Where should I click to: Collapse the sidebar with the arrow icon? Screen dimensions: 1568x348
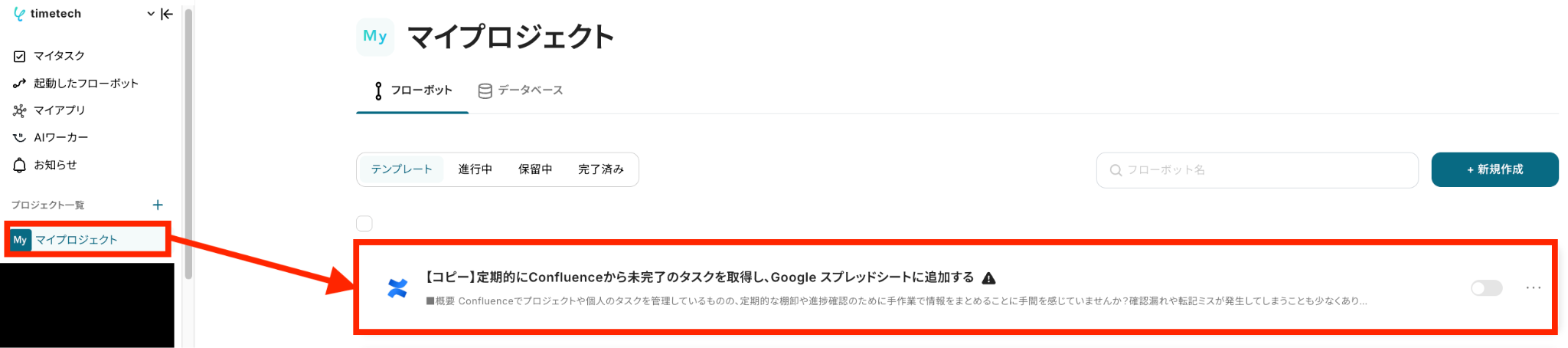coord(167,14)
